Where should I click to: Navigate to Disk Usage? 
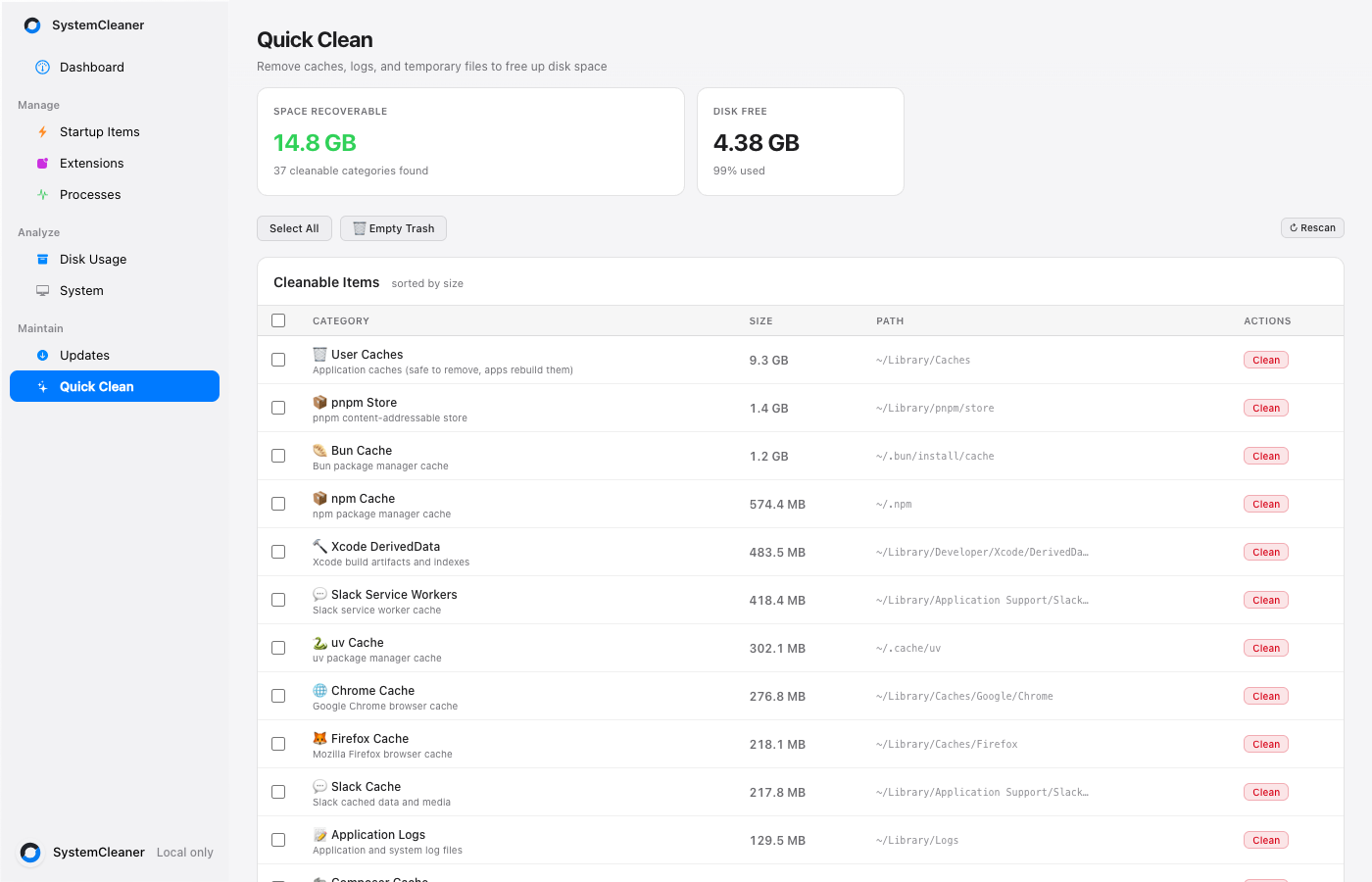(115, 260)
